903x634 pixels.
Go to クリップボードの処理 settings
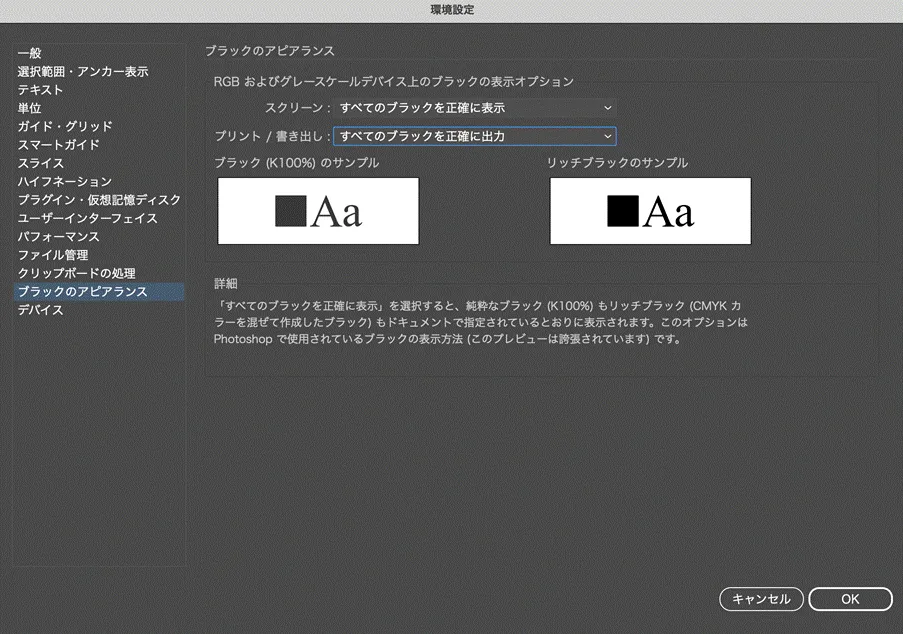pyautogui.click(x=76, y=273)
